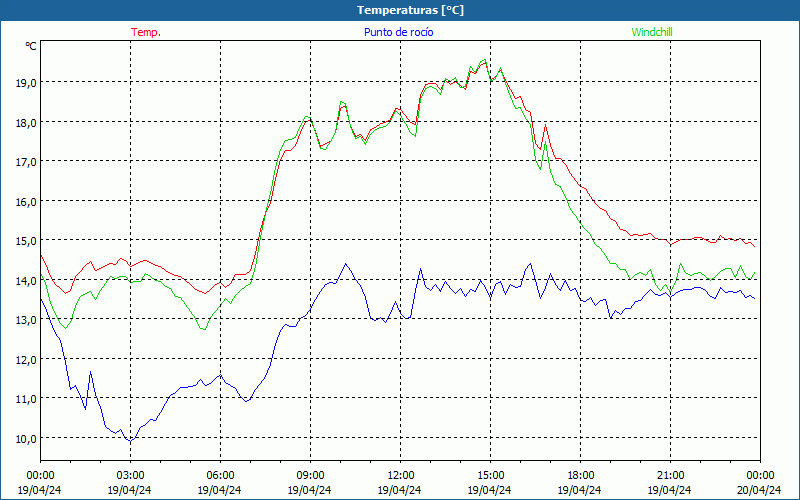Click the 15,0 y-axis value
The width and height of the screenshot is (800, 500).
pyautogui.click(x=26, y=241)
